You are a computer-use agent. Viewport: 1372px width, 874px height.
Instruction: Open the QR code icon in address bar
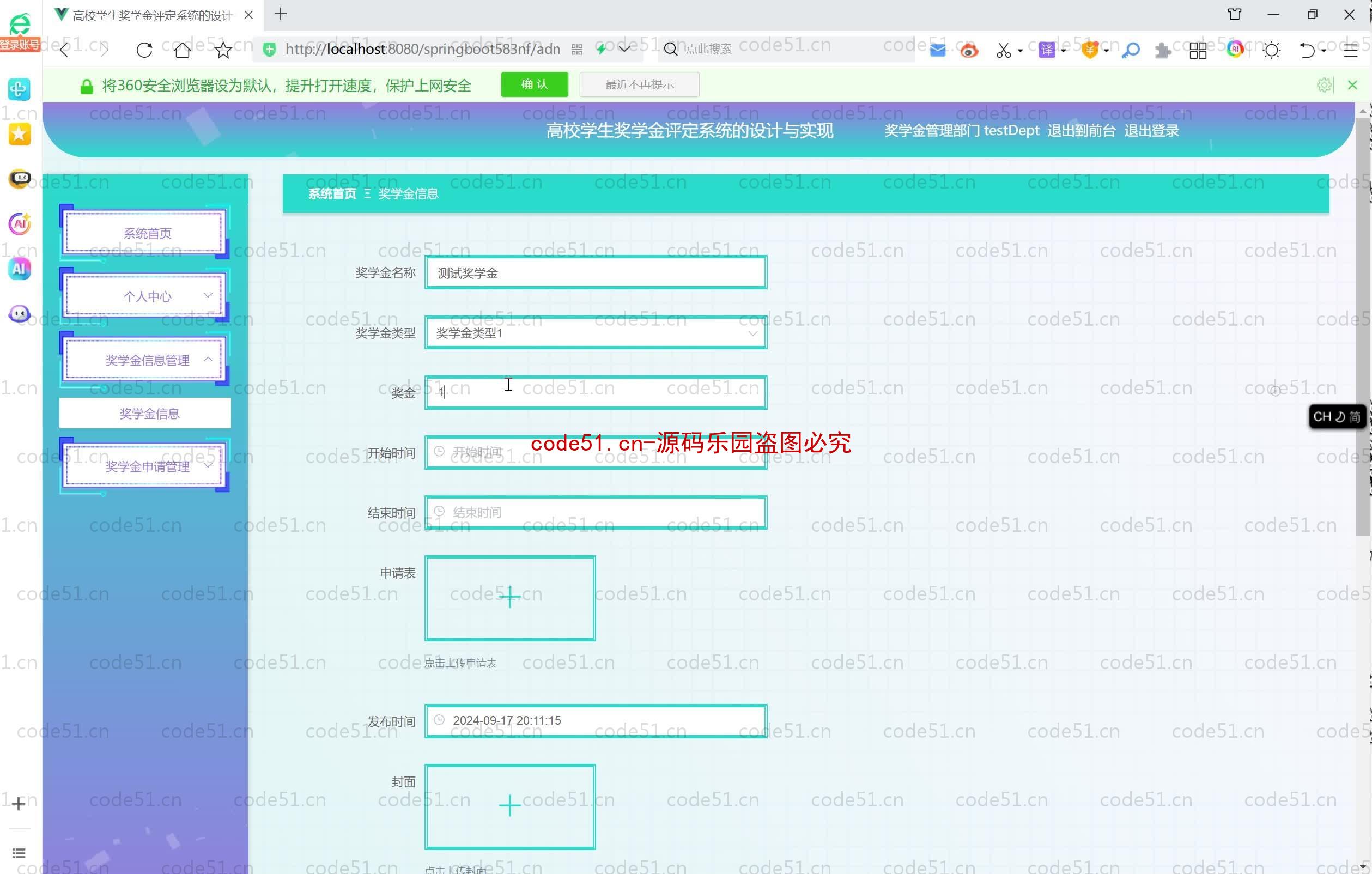[576, 50]
